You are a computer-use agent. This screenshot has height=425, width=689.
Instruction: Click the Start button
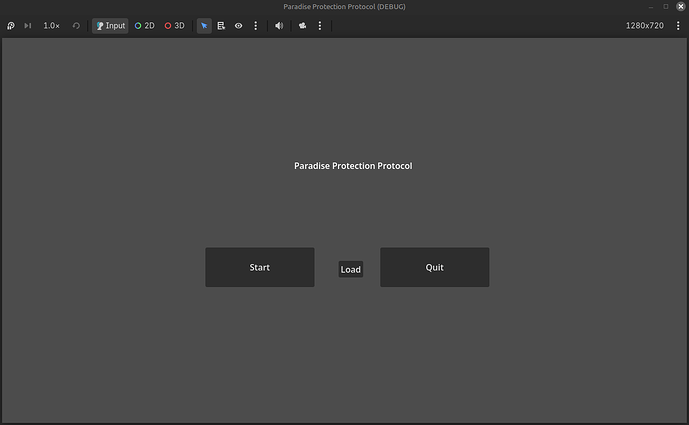260,267
